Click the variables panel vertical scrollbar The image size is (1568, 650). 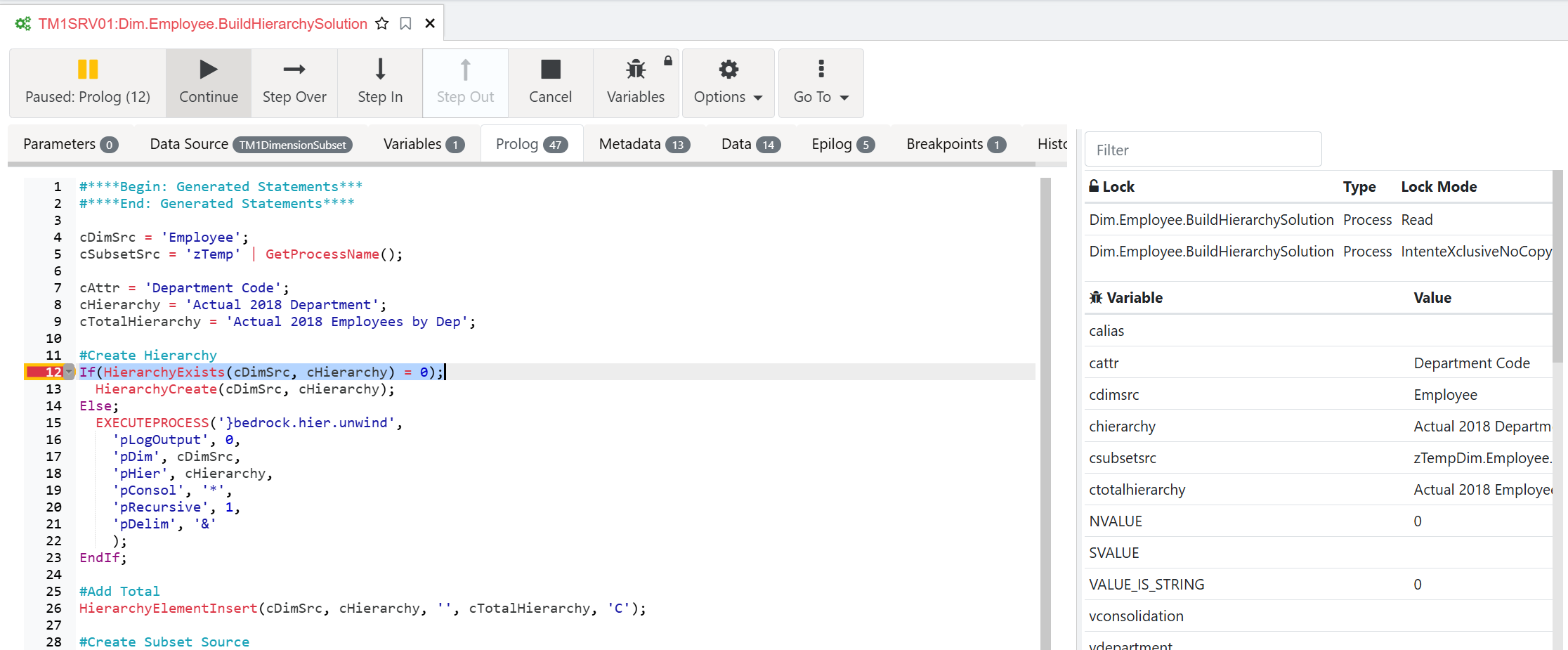click(x=1557, y=267)
